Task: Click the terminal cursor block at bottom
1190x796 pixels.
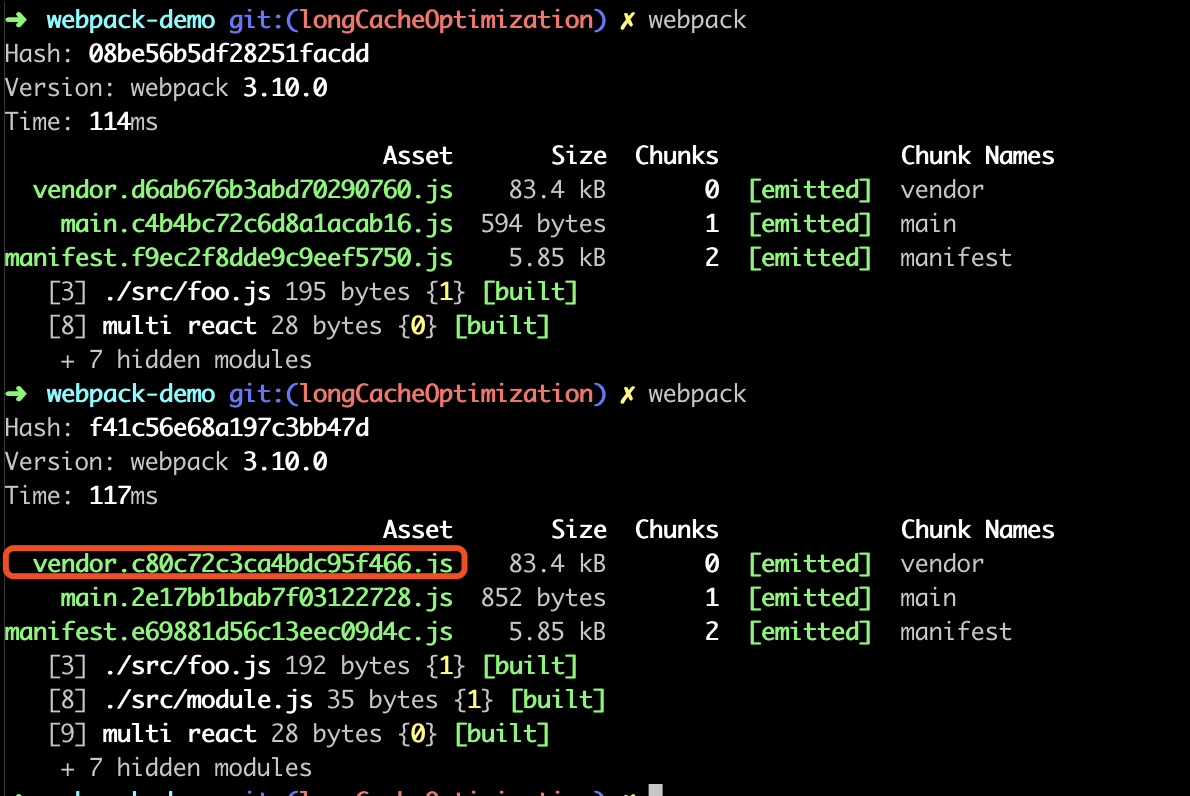Action: click(656, 790)
